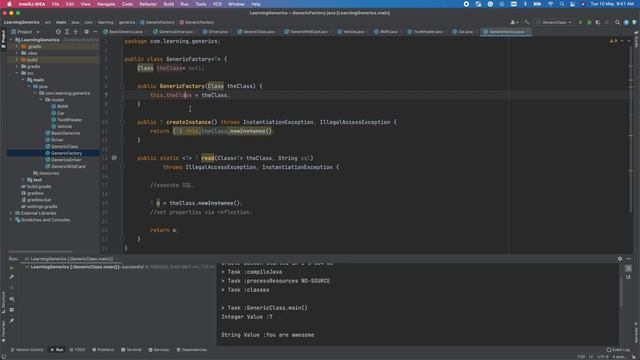Open macOS Wi-Fi status menu

[x=551, y=4]
